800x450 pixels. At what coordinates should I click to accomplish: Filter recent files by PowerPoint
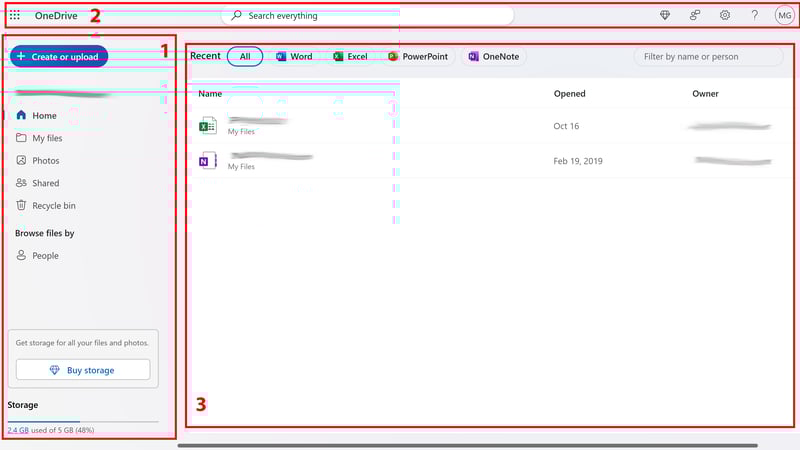(x=418, y=57)
